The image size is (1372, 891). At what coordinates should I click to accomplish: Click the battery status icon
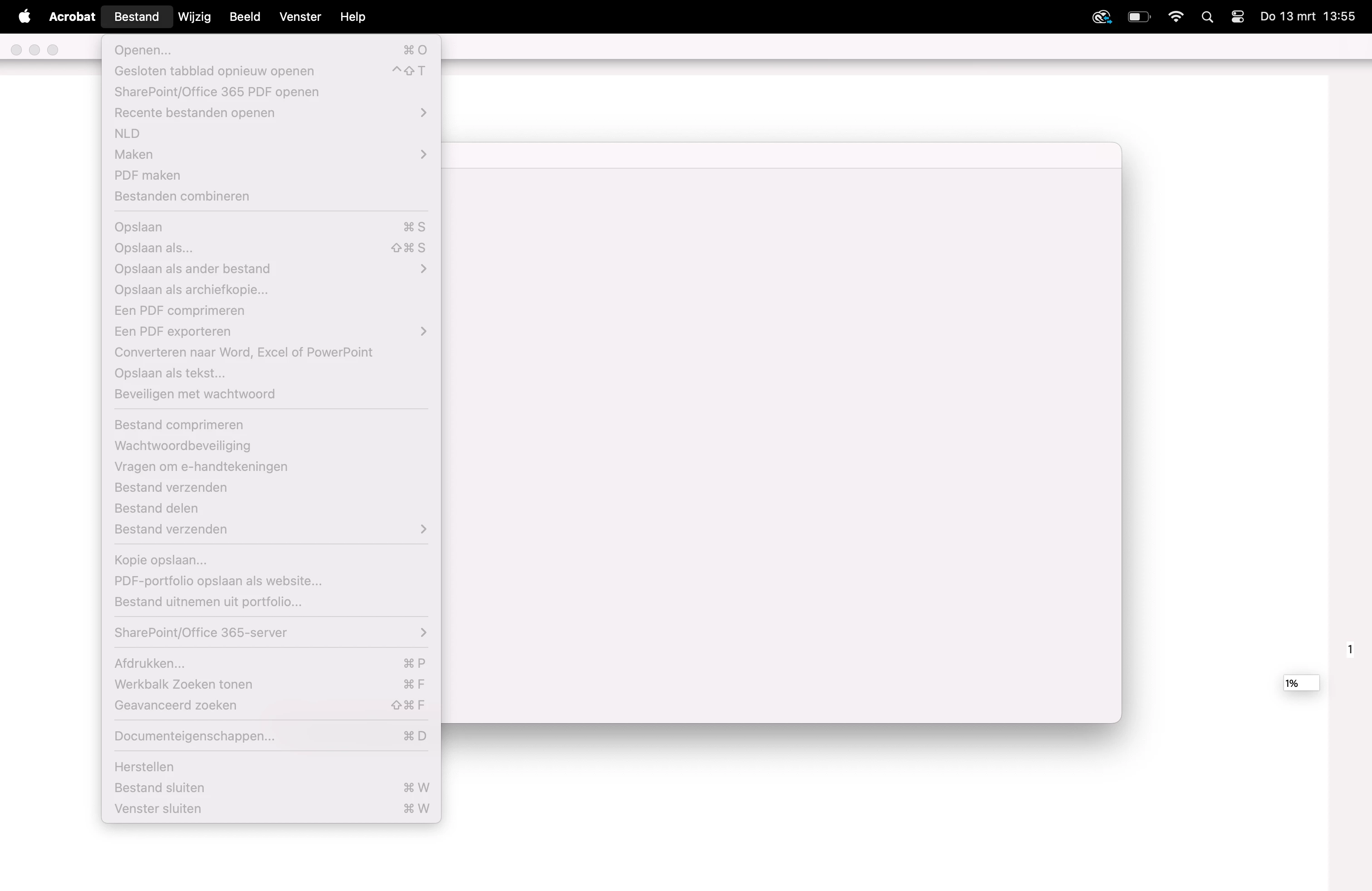pos(1138,17)
